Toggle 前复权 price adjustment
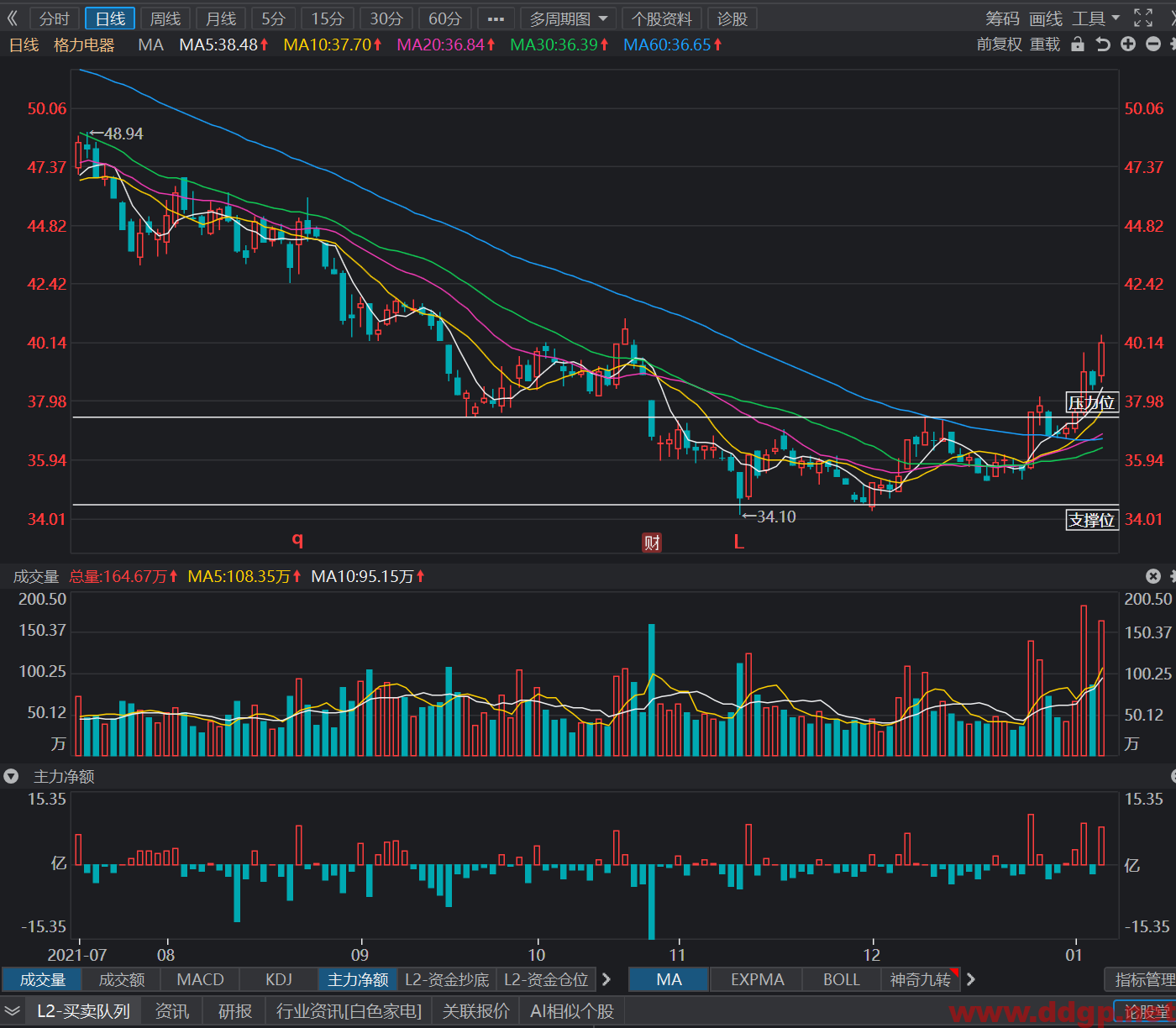 (x=999, y=45)
